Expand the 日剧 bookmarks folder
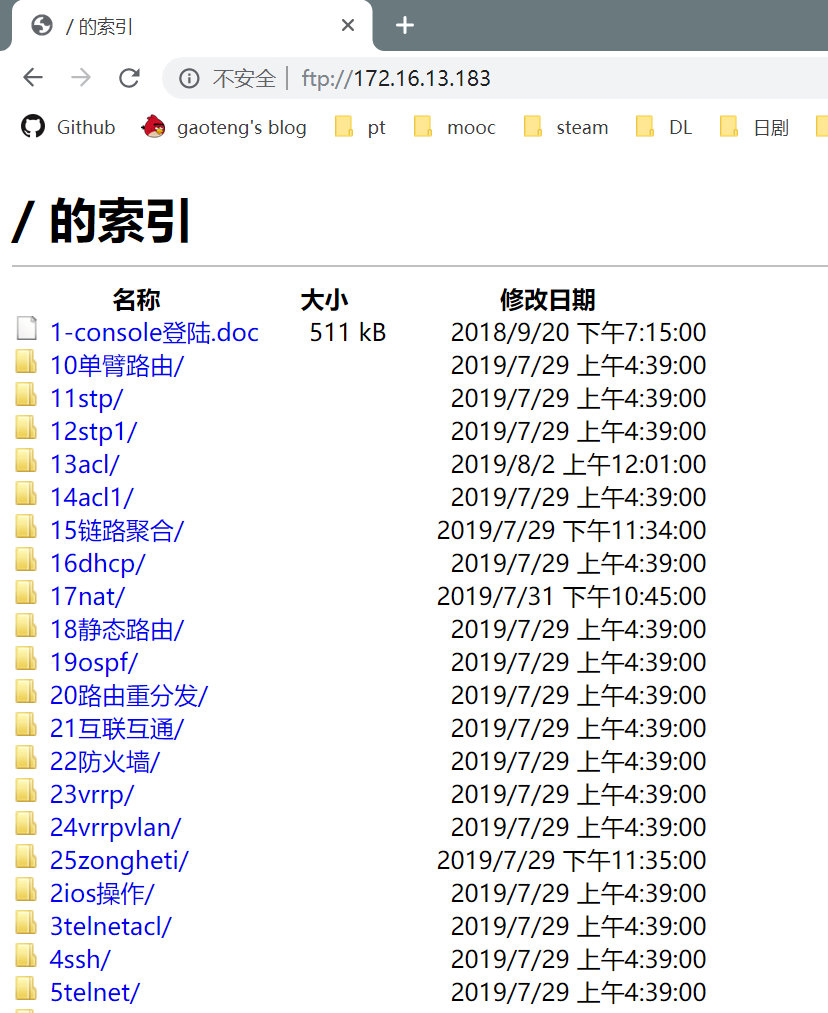Screen dimensions: 828x1013 click(755, 127)
